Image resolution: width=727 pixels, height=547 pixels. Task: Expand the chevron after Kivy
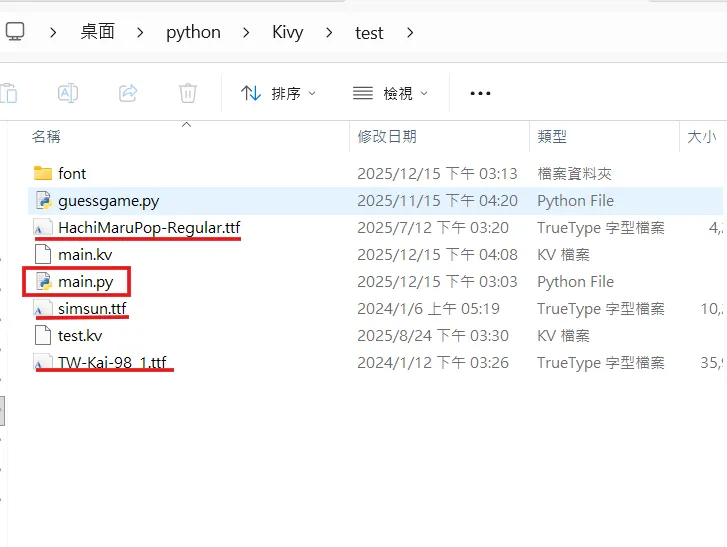(329, 32)
